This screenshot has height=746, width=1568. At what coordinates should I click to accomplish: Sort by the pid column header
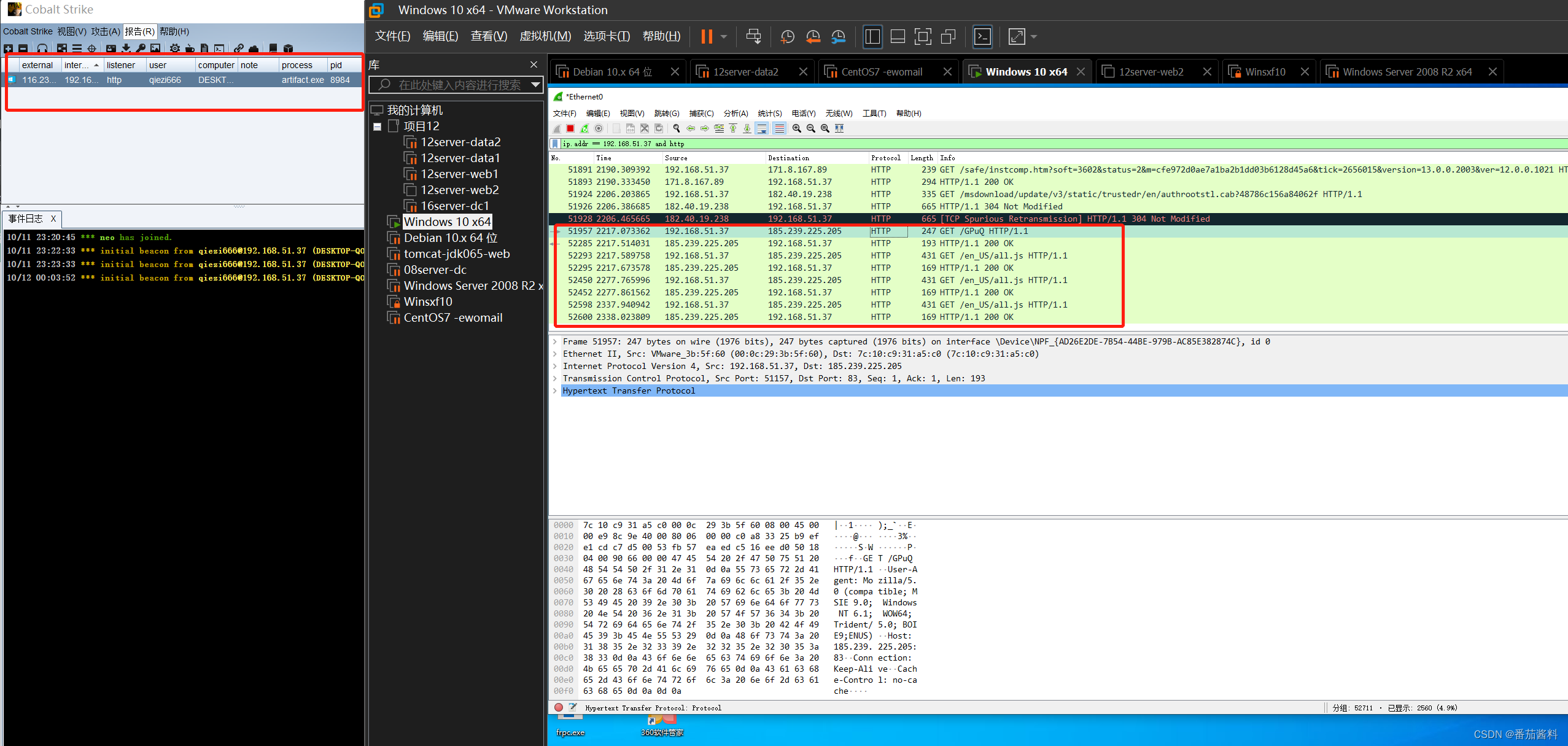pos(343,65)
